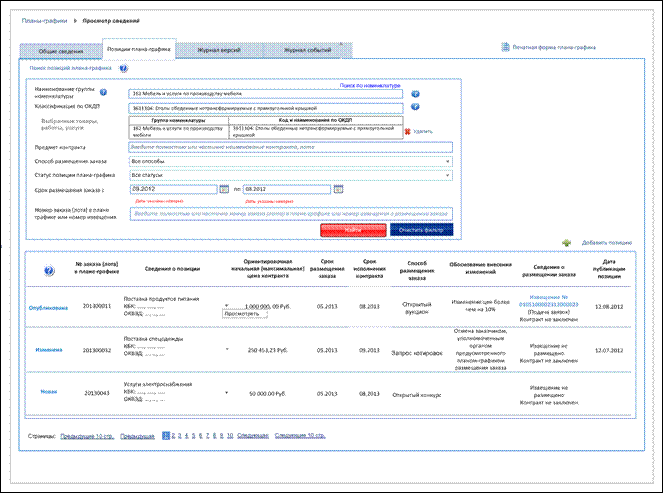The width and height of the screenshot is (663, 493).
Task: Open the position status dropdown
Action: tap(290, 175)
